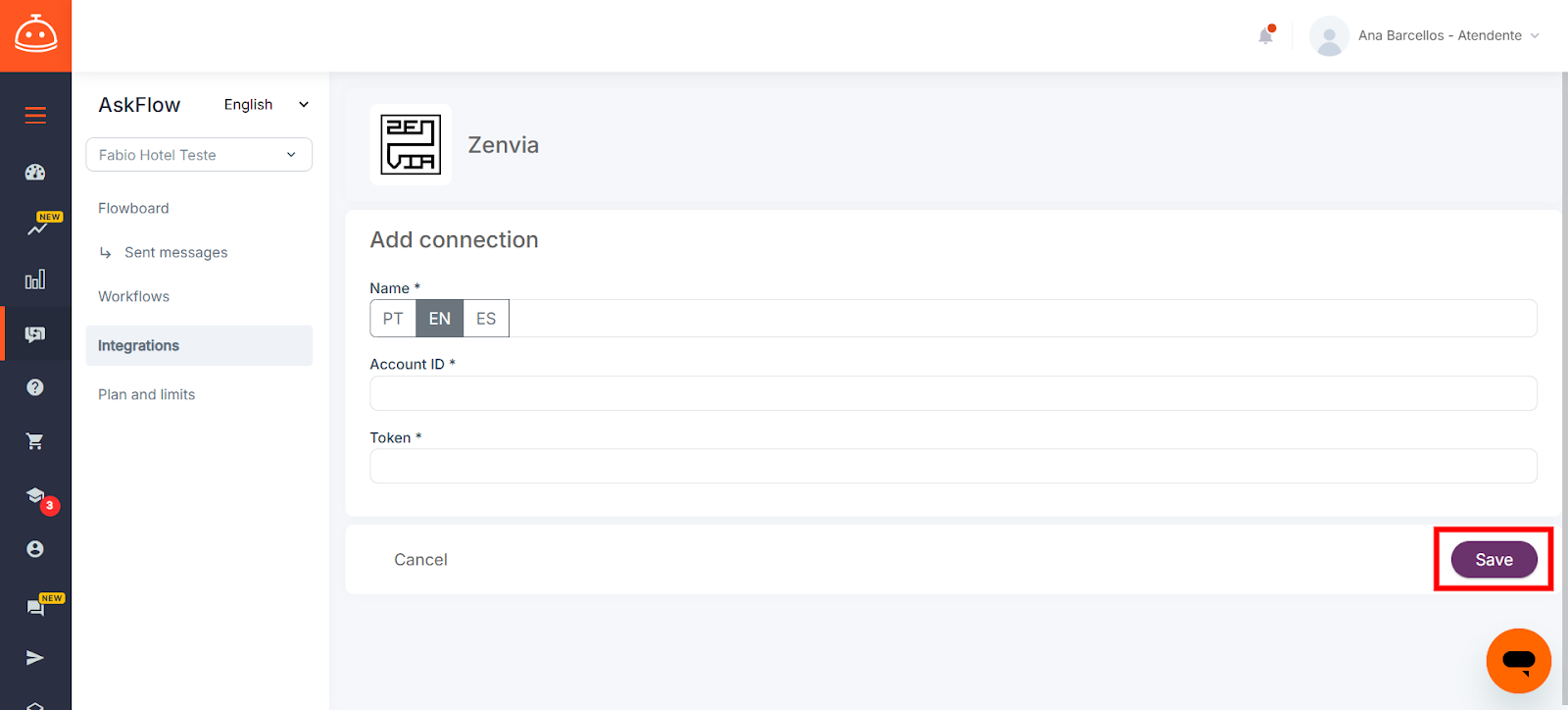Select the ES language toggle
1568x710 pixels.
[x=486, y=319]
